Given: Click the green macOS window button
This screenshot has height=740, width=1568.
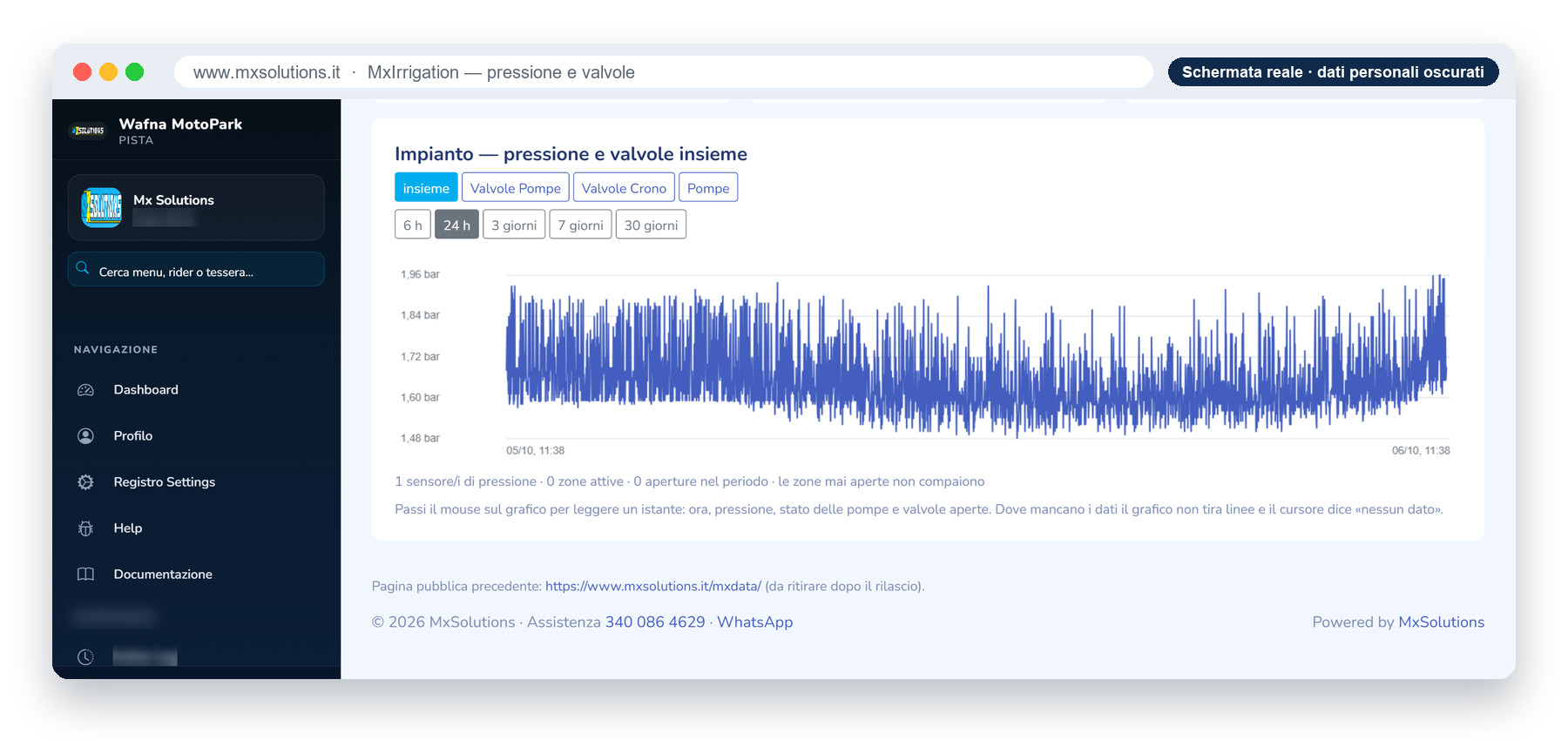Looking at the screenshot, I should (134, 71).
